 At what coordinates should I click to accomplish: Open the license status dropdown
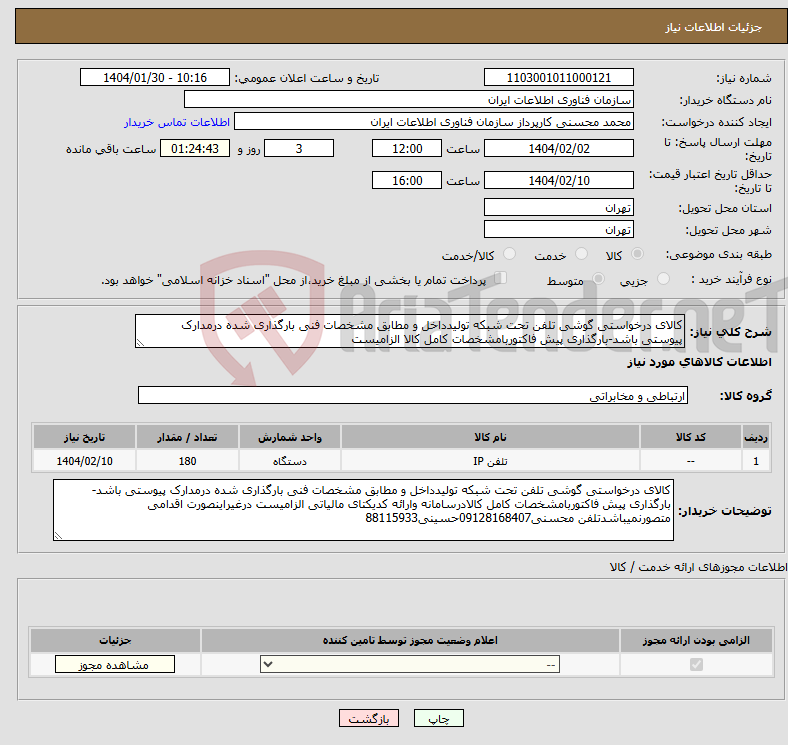(x=410, y=665)
